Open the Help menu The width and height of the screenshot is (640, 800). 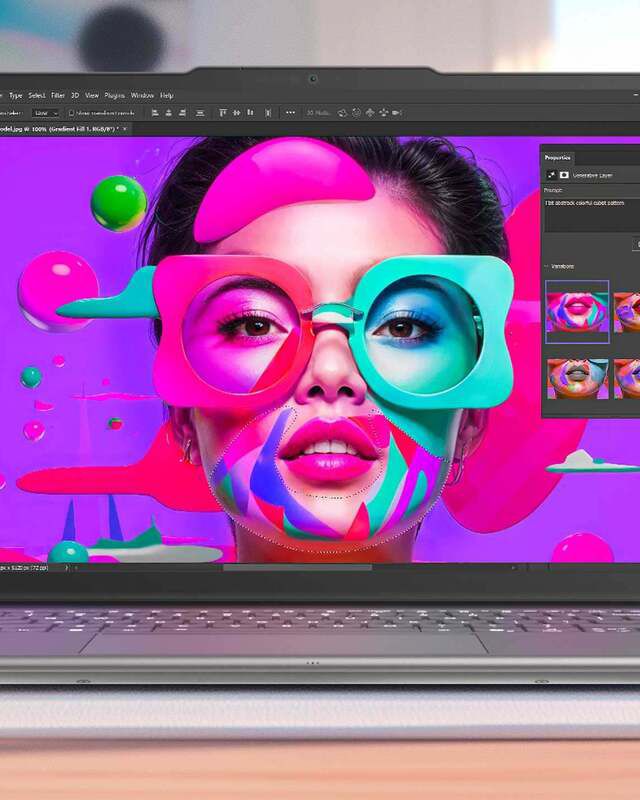166,95
